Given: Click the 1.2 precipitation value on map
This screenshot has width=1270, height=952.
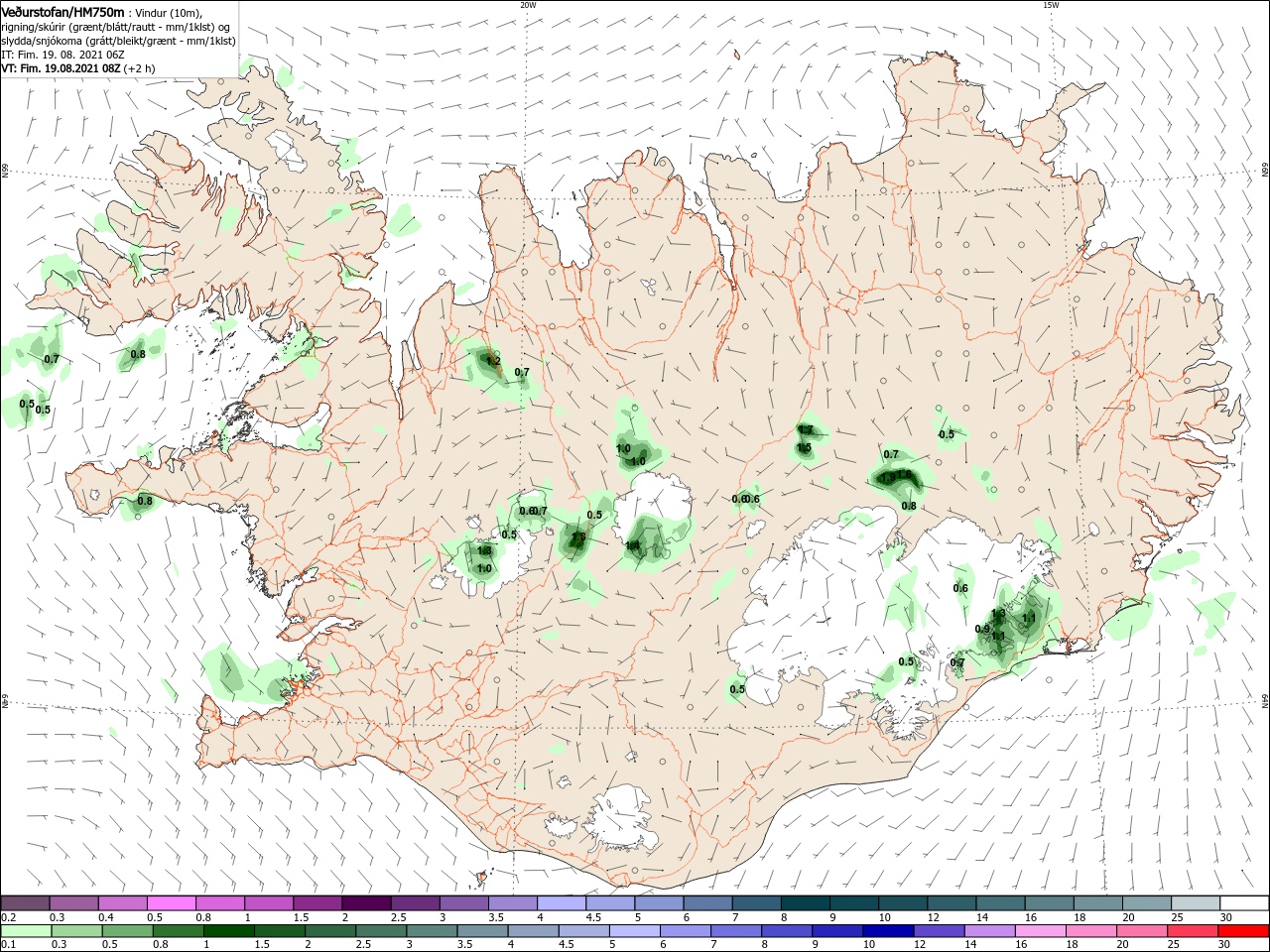Looking at the screenshot, I should [x=493, y=362].
